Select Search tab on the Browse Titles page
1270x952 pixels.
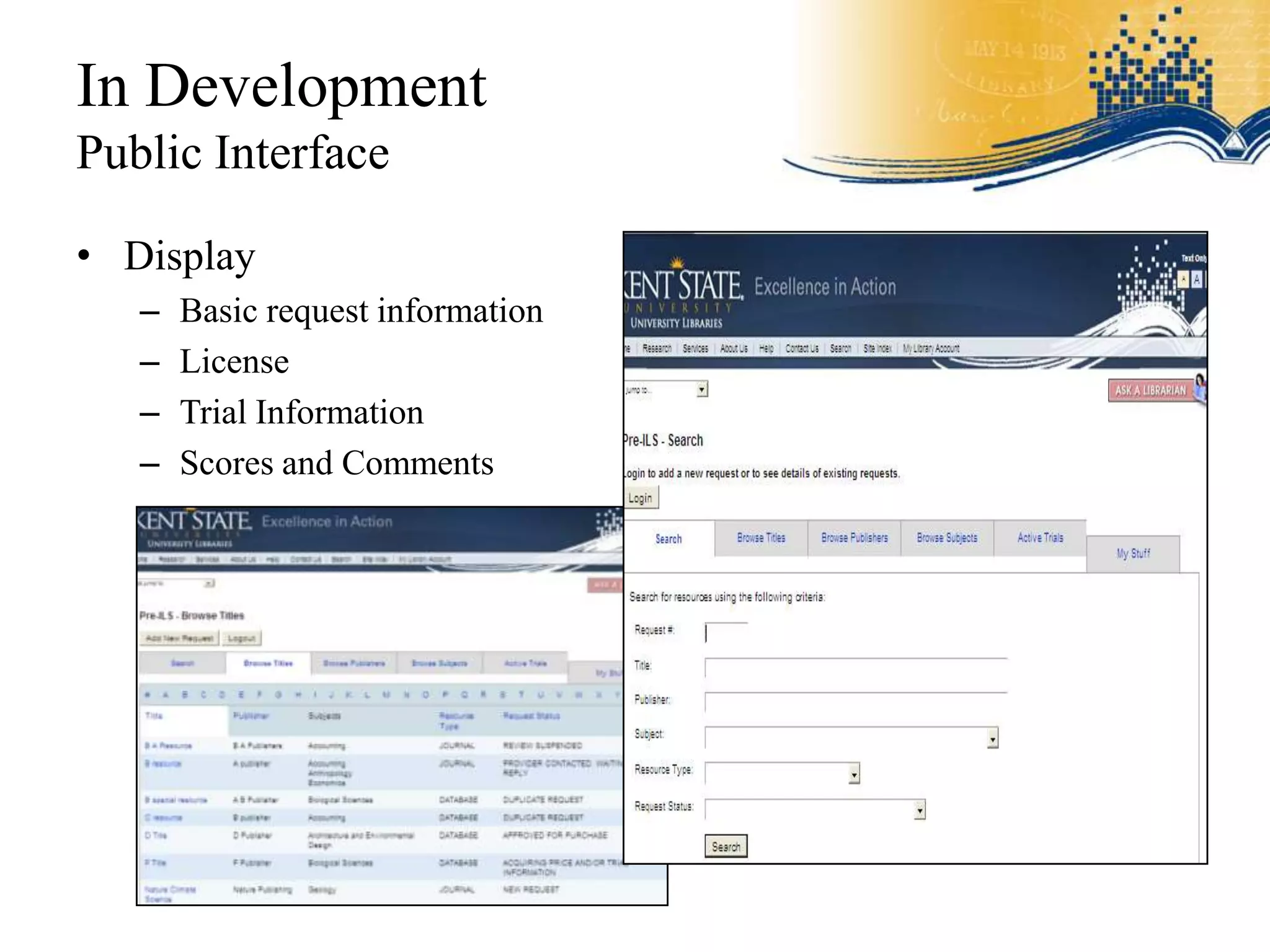click(x=182, y=663)
